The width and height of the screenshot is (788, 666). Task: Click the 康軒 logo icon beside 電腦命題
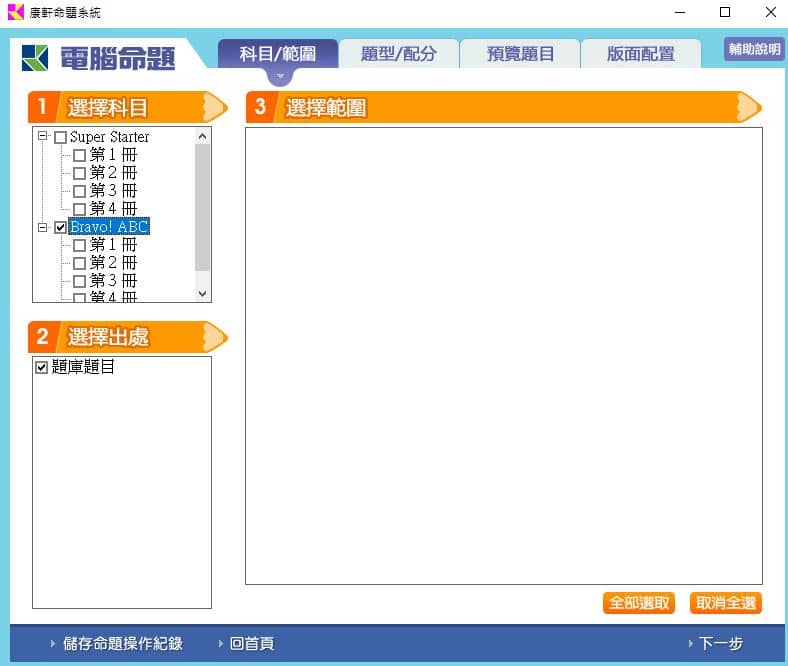pos(35,58)
